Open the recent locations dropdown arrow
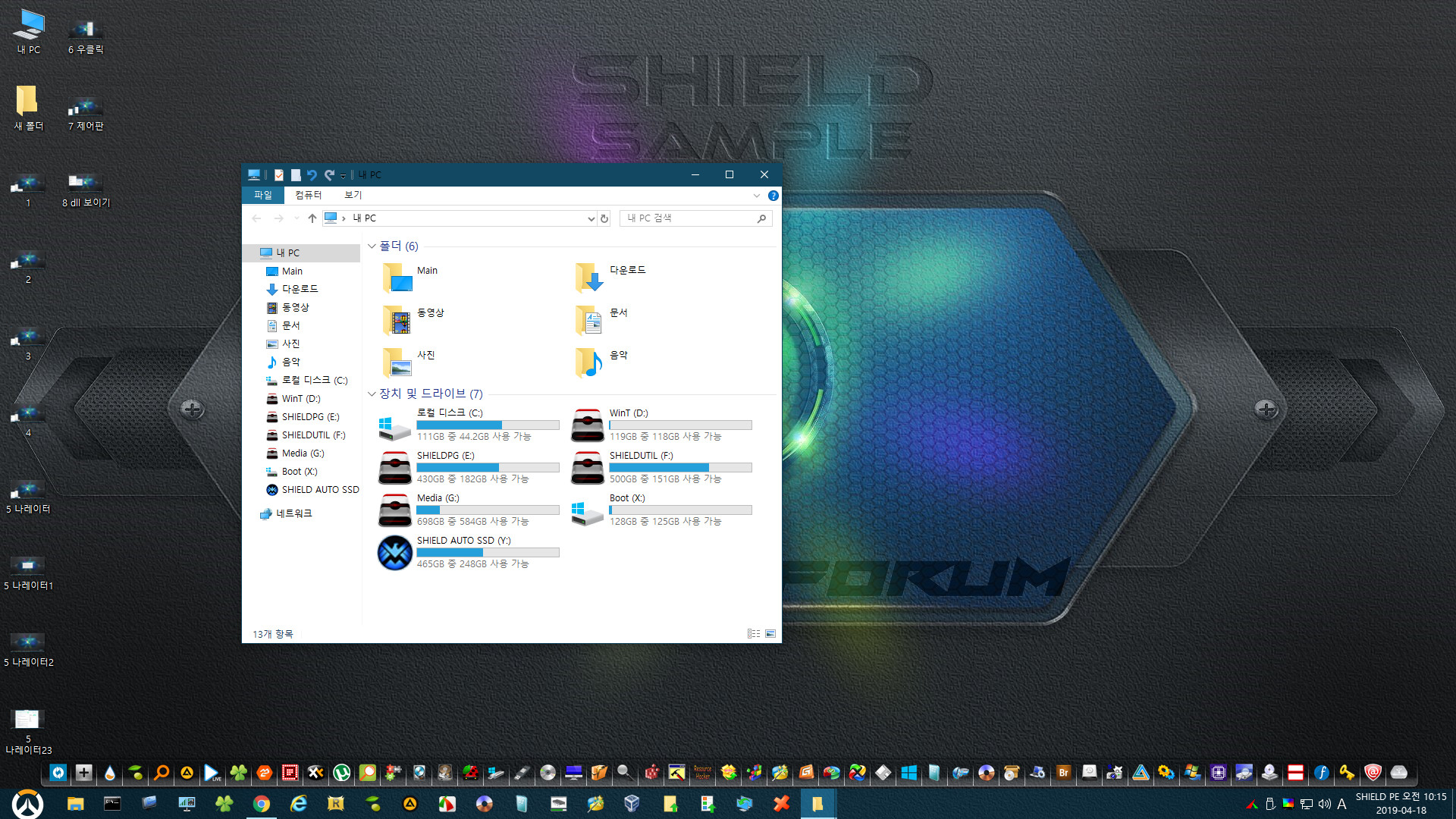Viewport: 1456px width, 819px height. pyautogui.click(x=297, y=218)
